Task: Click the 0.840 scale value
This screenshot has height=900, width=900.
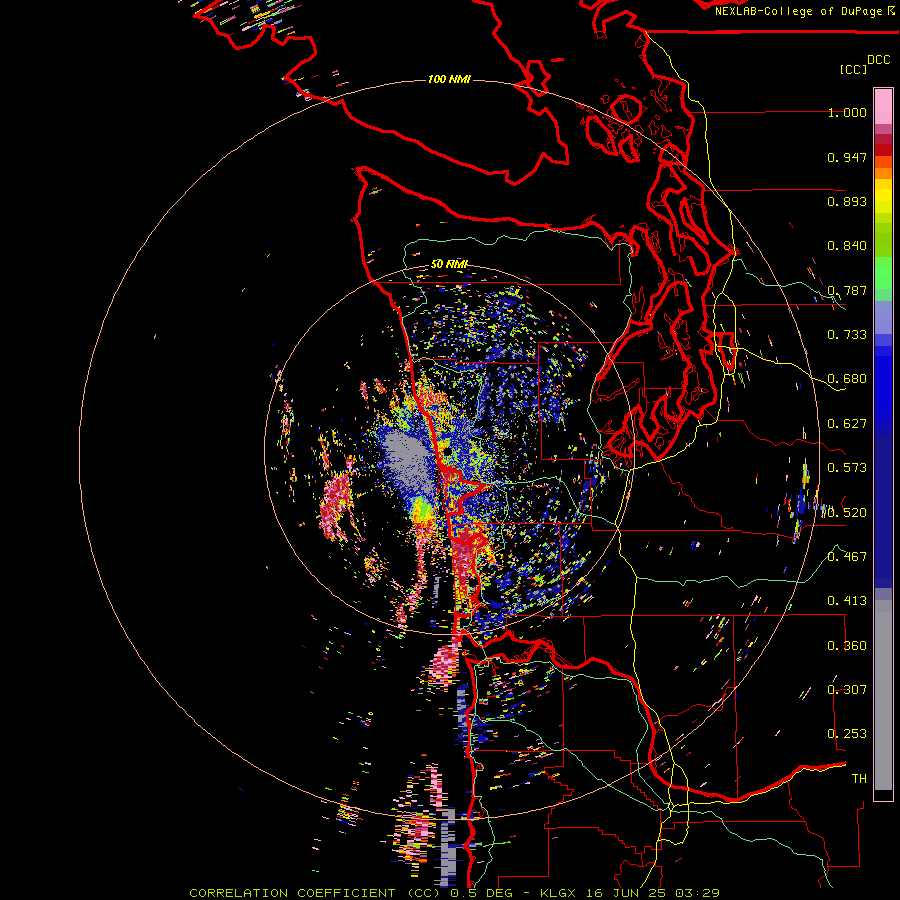Action: 847,246
